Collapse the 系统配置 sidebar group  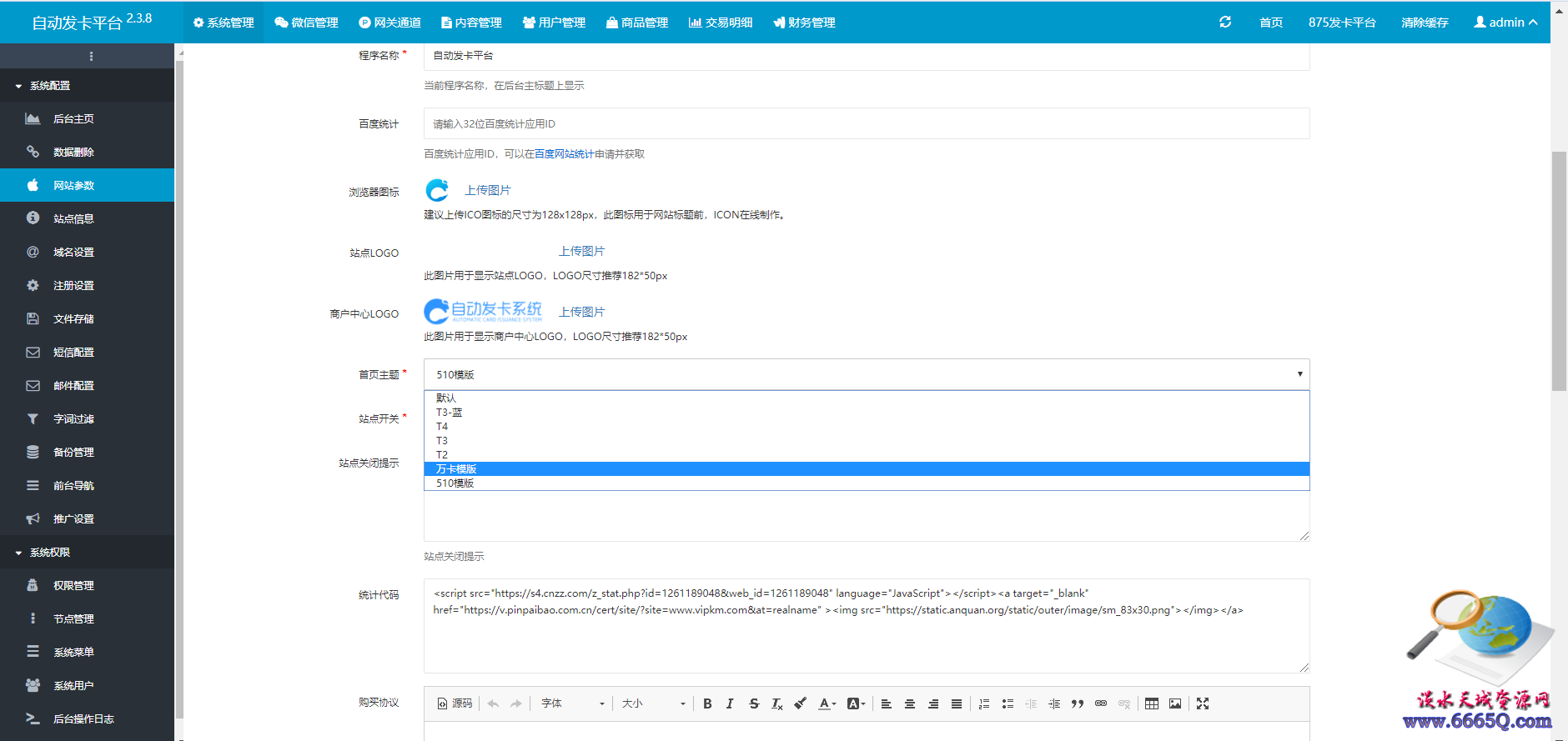click(87, 85)
